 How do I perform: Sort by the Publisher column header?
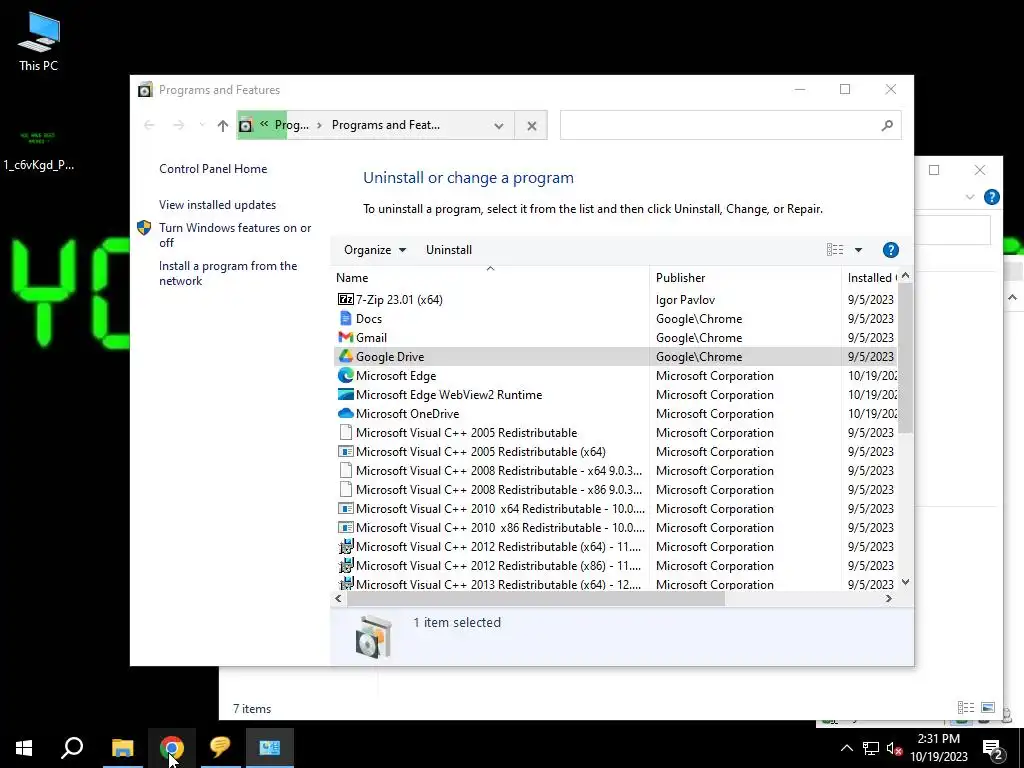[x=745, y=278]
